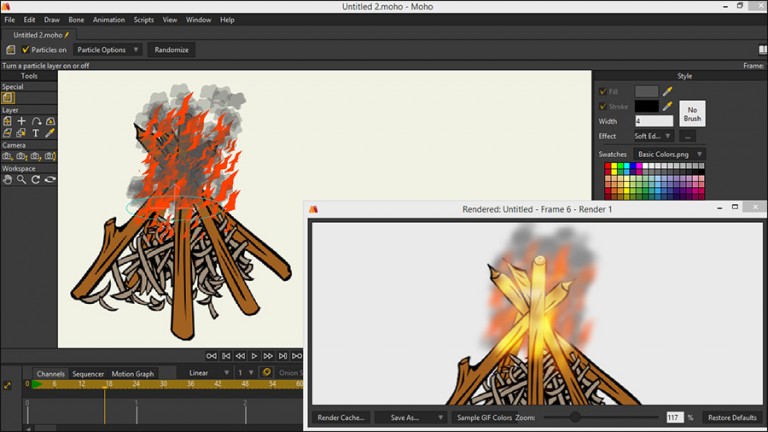The height and width of the screenshot is (432, 768).
Task: Click the Restore Defaults button
Action: (x=732, y=417)
